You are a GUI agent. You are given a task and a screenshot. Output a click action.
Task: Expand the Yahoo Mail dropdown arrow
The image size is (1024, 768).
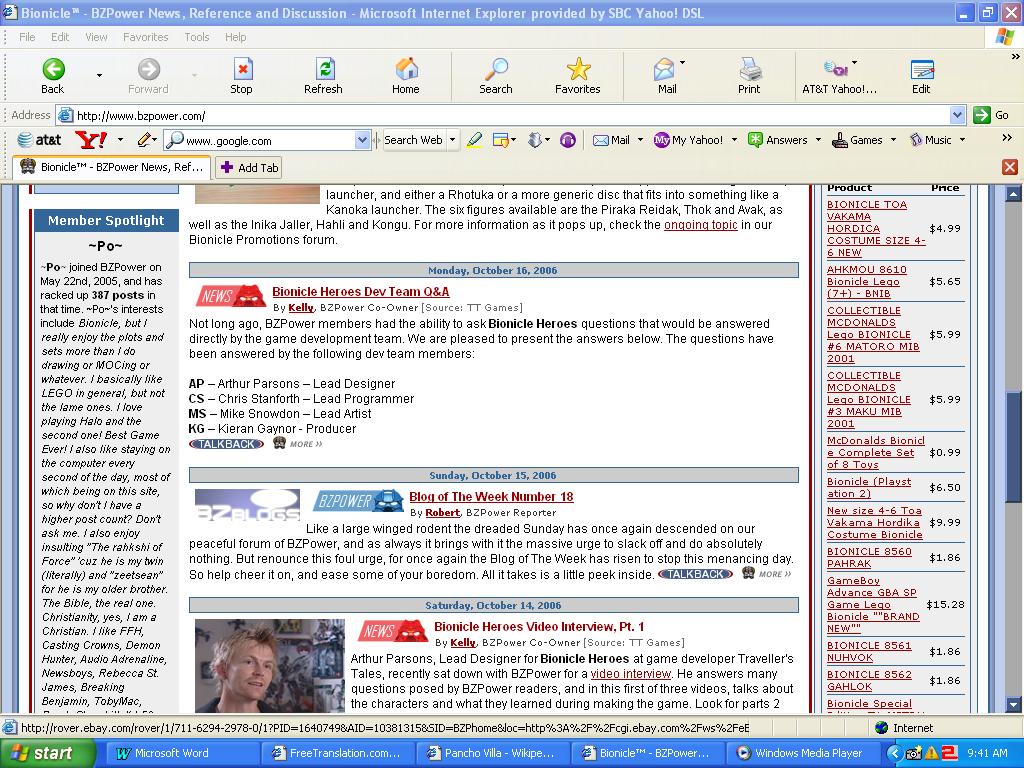[x=640, y=140]
